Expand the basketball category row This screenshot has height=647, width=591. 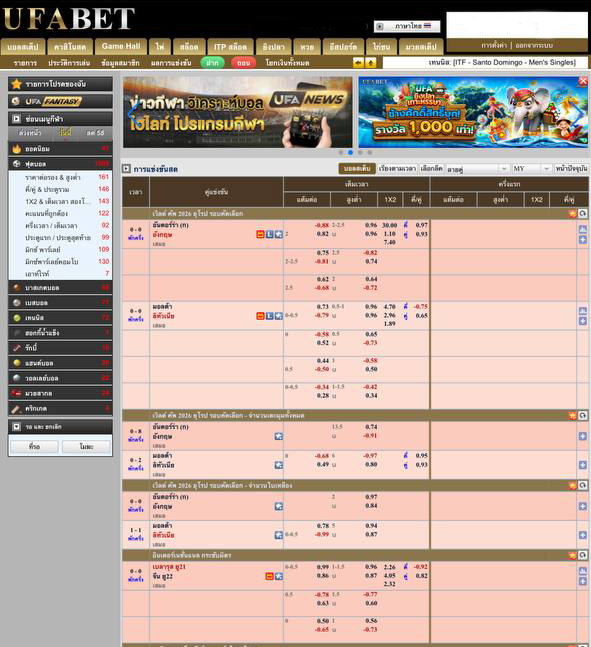click(60, 288)
